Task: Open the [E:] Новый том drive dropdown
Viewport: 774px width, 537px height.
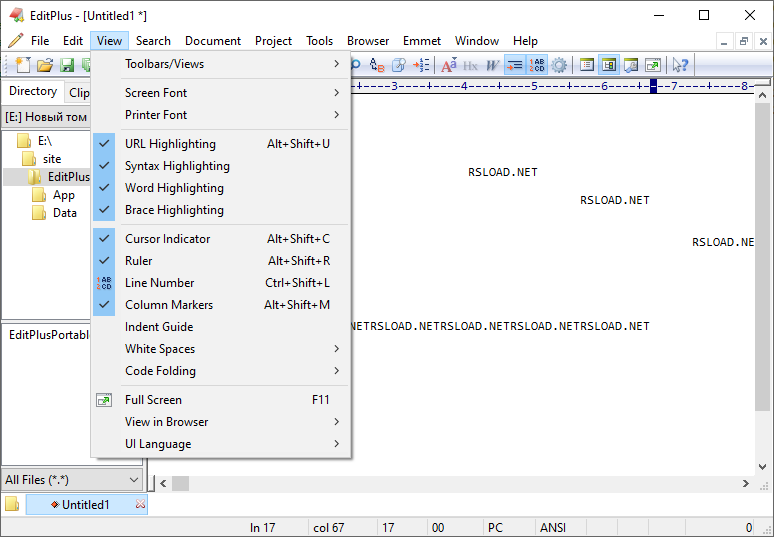Action: [x=46, y=117]
